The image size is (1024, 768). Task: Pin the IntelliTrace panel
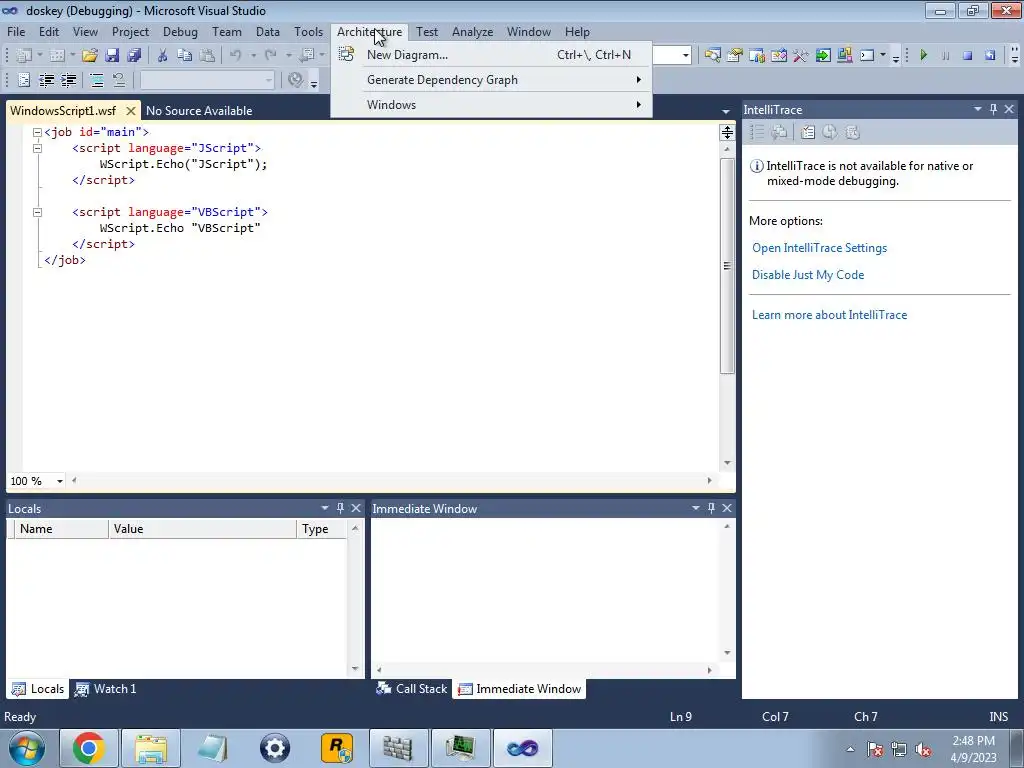tap(993, 109)
